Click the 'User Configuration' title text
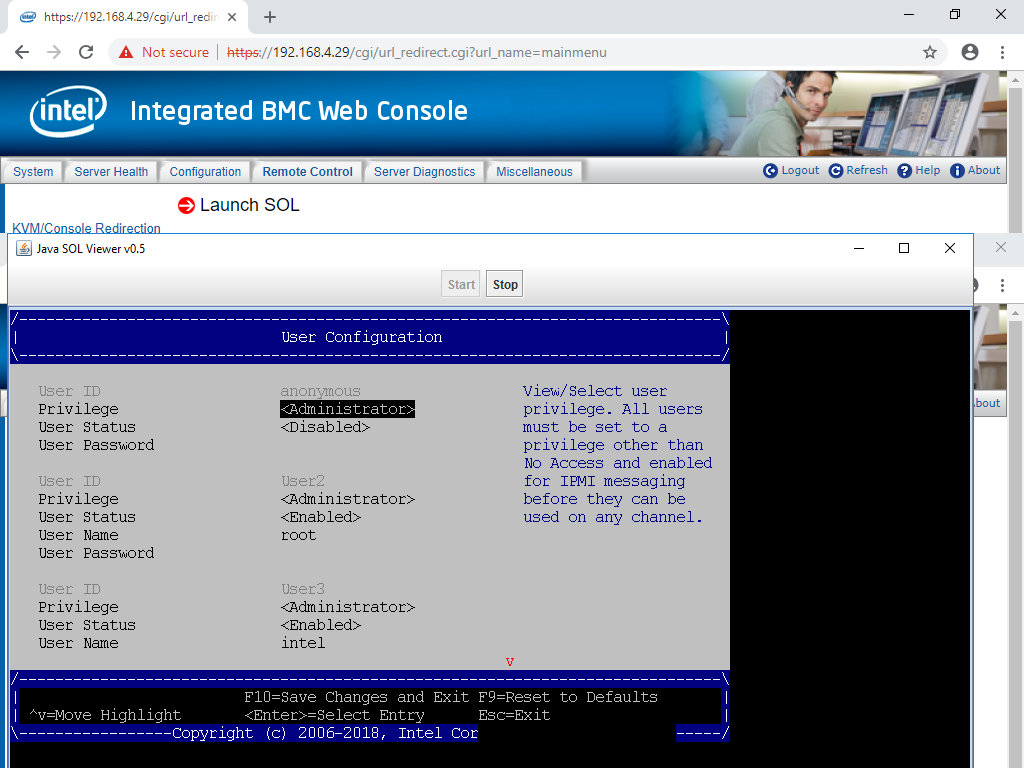 coord(362,337)
